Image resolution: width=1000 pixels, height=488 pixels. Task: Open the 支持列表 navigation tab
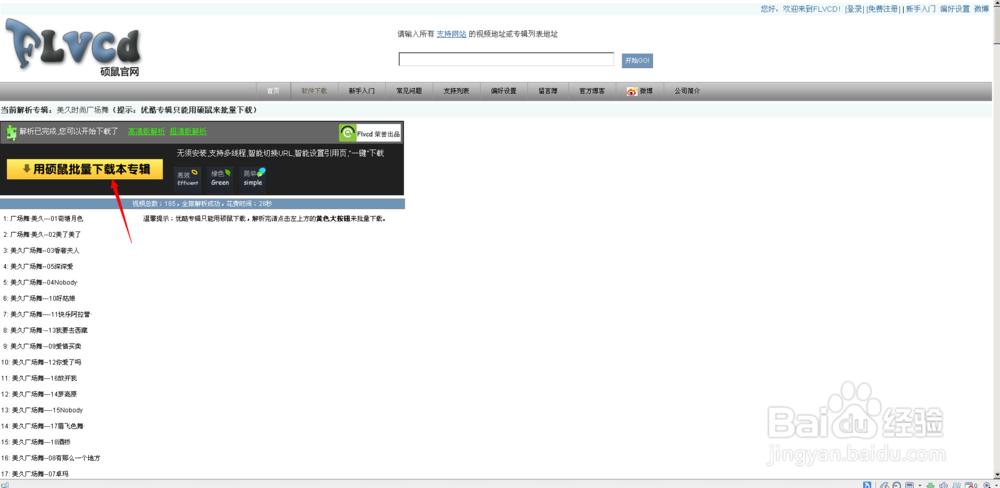coord(456,91)
